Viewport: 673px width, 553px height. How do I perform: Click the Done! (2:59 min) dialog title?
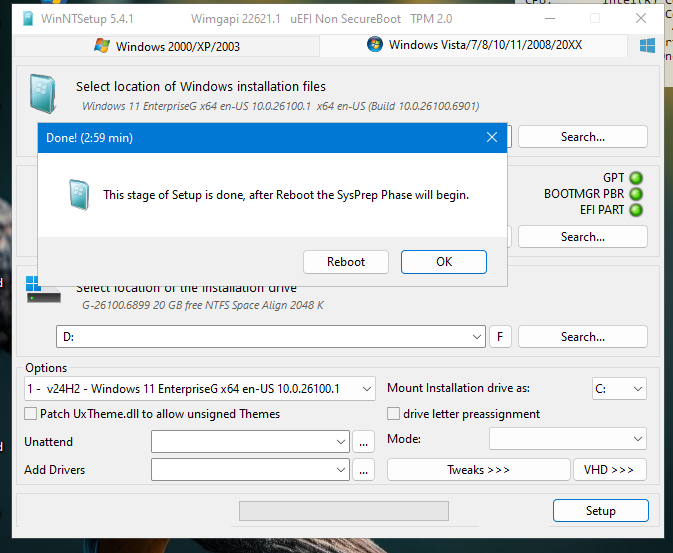pos(89,138)
